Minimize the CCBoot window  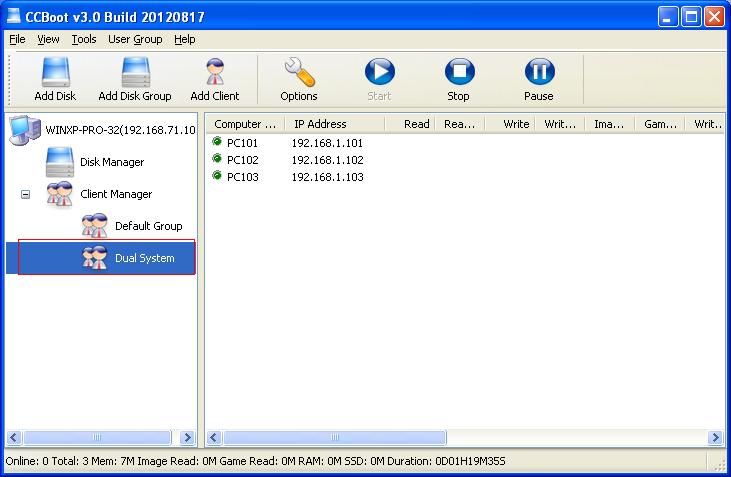point(668,17)
